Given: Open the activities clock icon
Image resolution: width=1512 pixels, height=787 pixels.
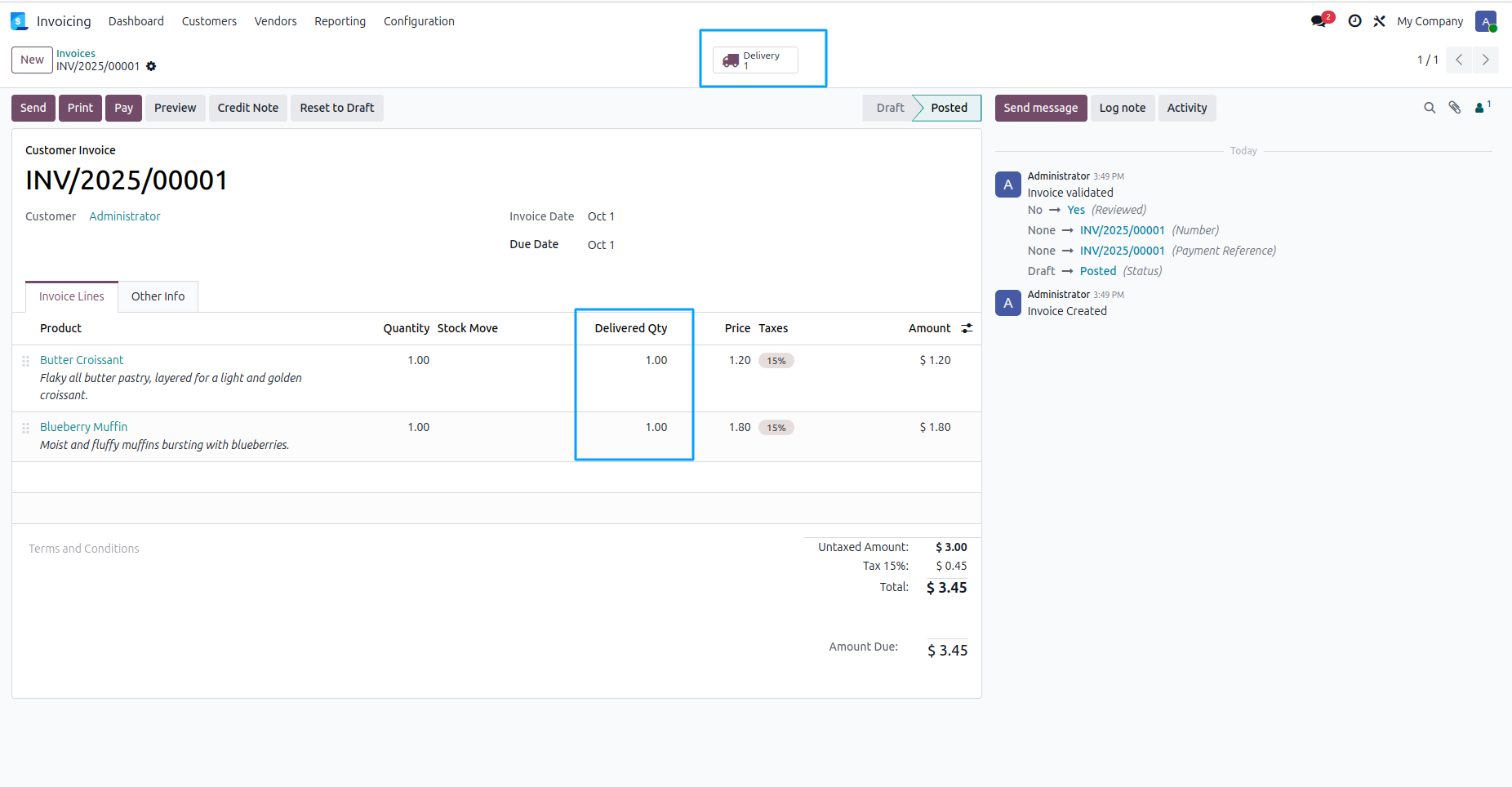Looking at the screenshot, I should click(x=1355, y=21).
